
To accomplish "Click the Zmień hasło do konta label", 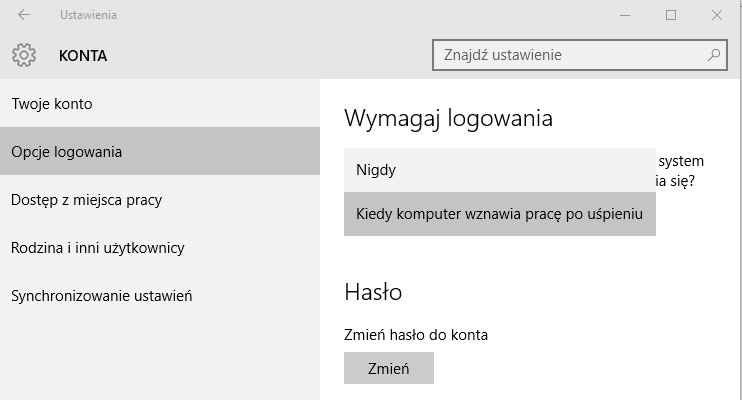I will [415, 335].
